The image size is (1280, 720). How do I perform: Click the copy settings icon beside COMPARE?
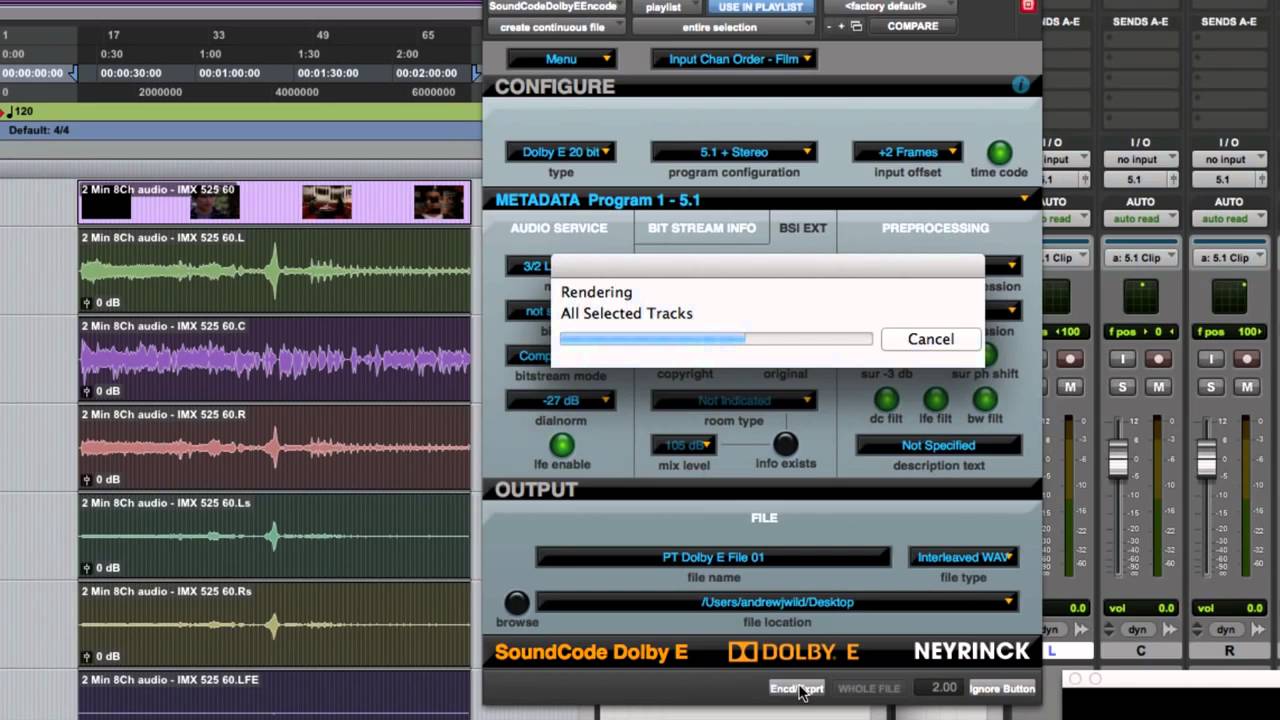click(x=857, y=26)
